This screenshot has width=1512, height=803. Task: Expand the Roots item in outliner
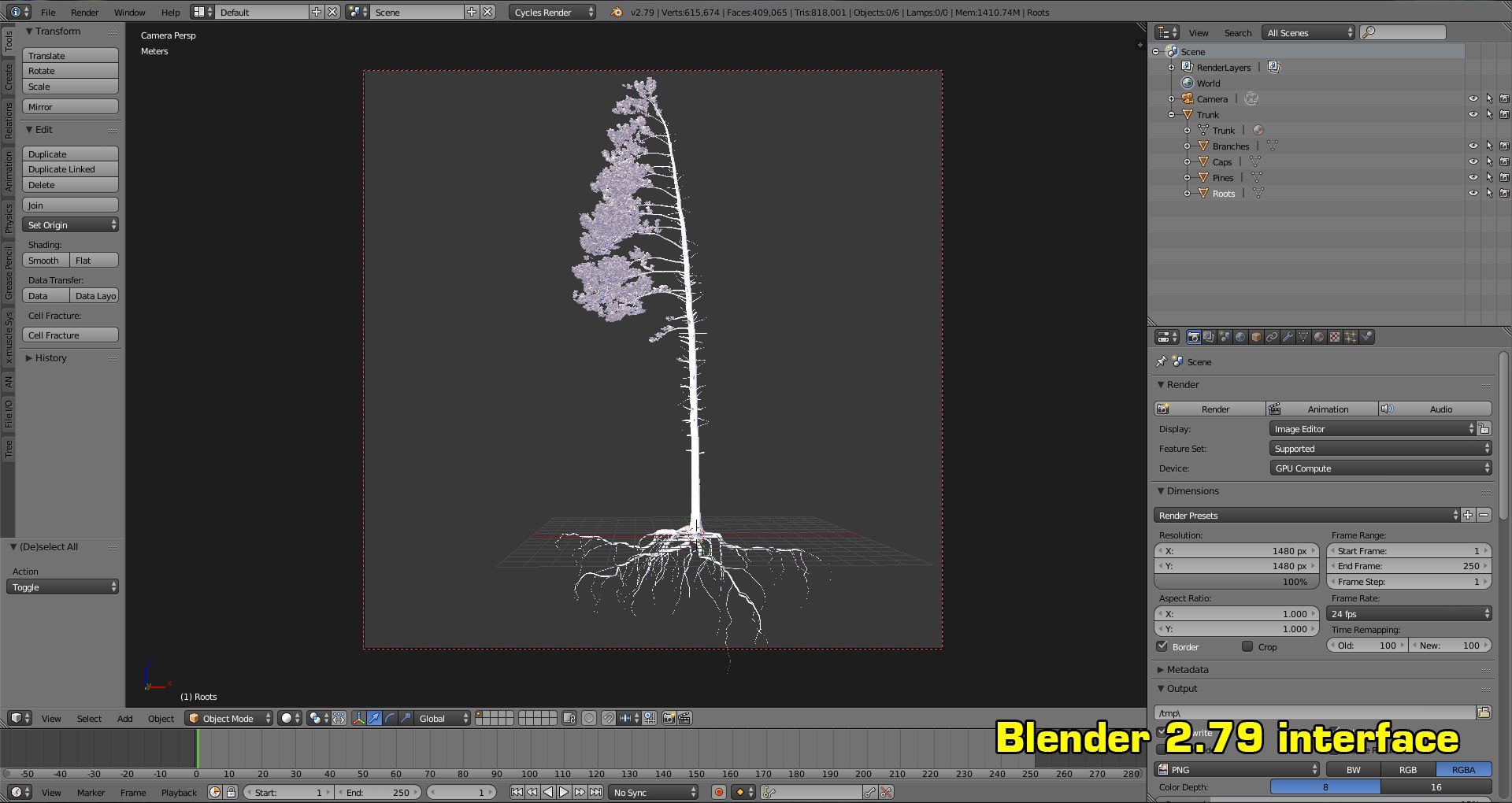pyautogui.click(x=1187, y=193)
